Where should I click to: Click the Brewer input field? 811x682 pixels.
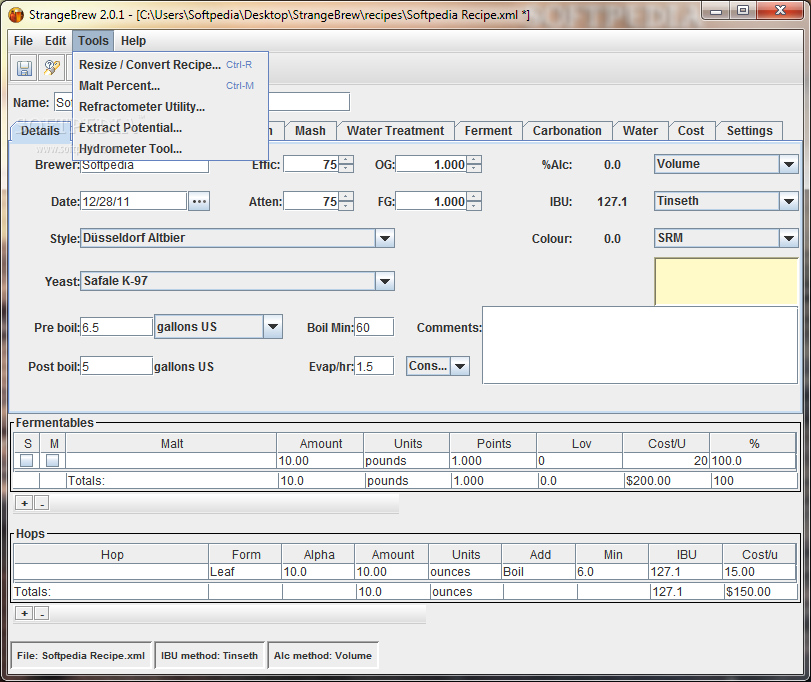pos(145,165)
